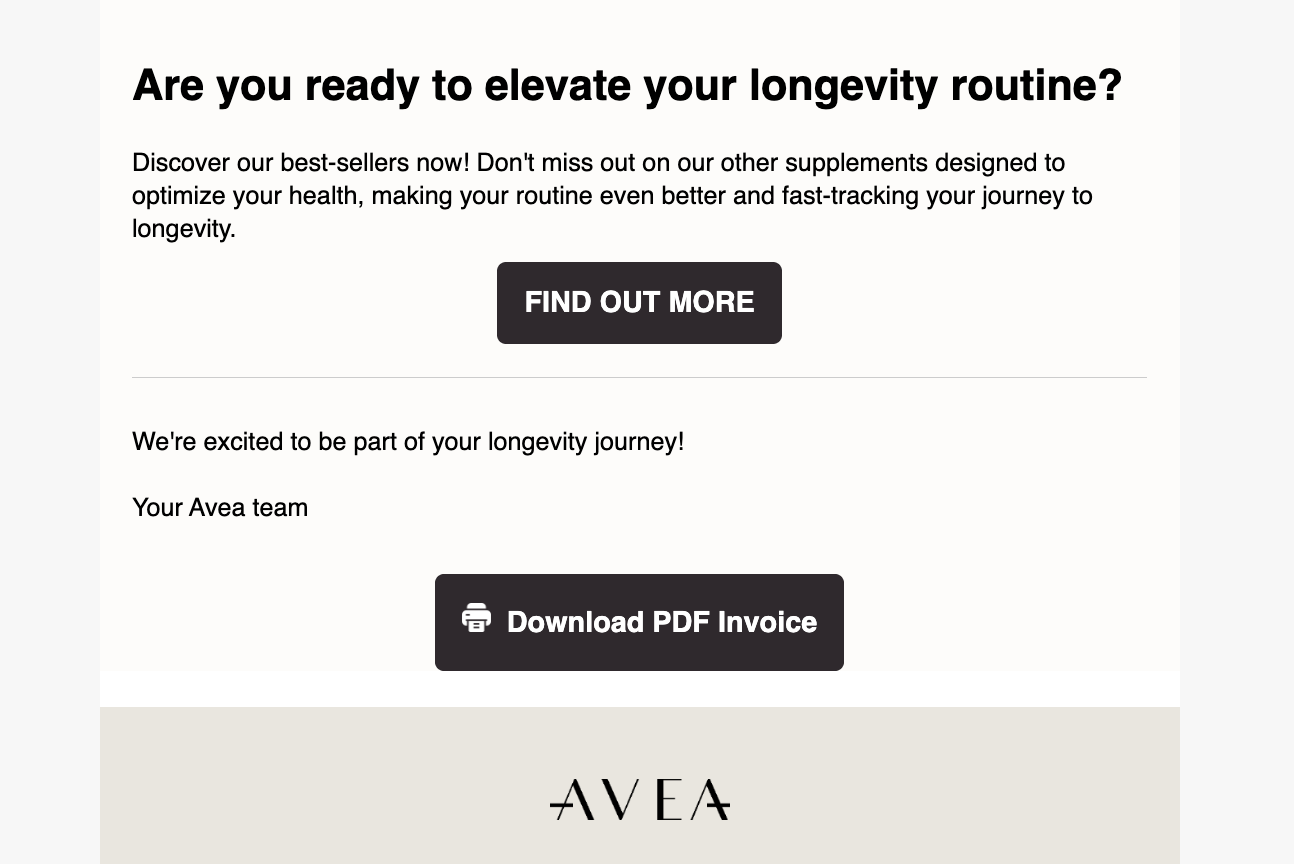The image size is (1294, 864).
Task: Click the word "longevity" in the main heading
Action: pos(843,85)
